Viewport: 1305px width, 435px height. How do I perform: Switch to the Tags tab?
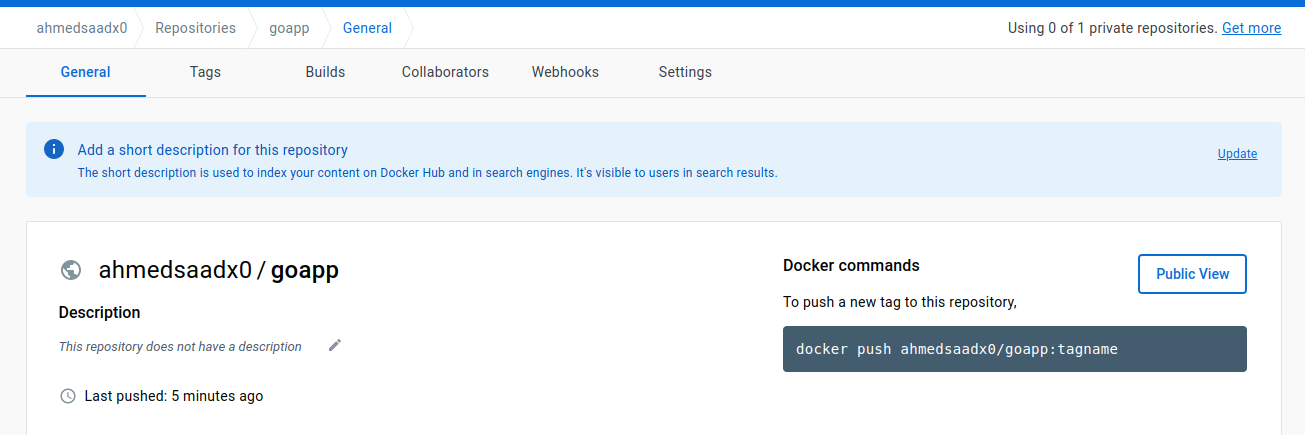point(205,72)
